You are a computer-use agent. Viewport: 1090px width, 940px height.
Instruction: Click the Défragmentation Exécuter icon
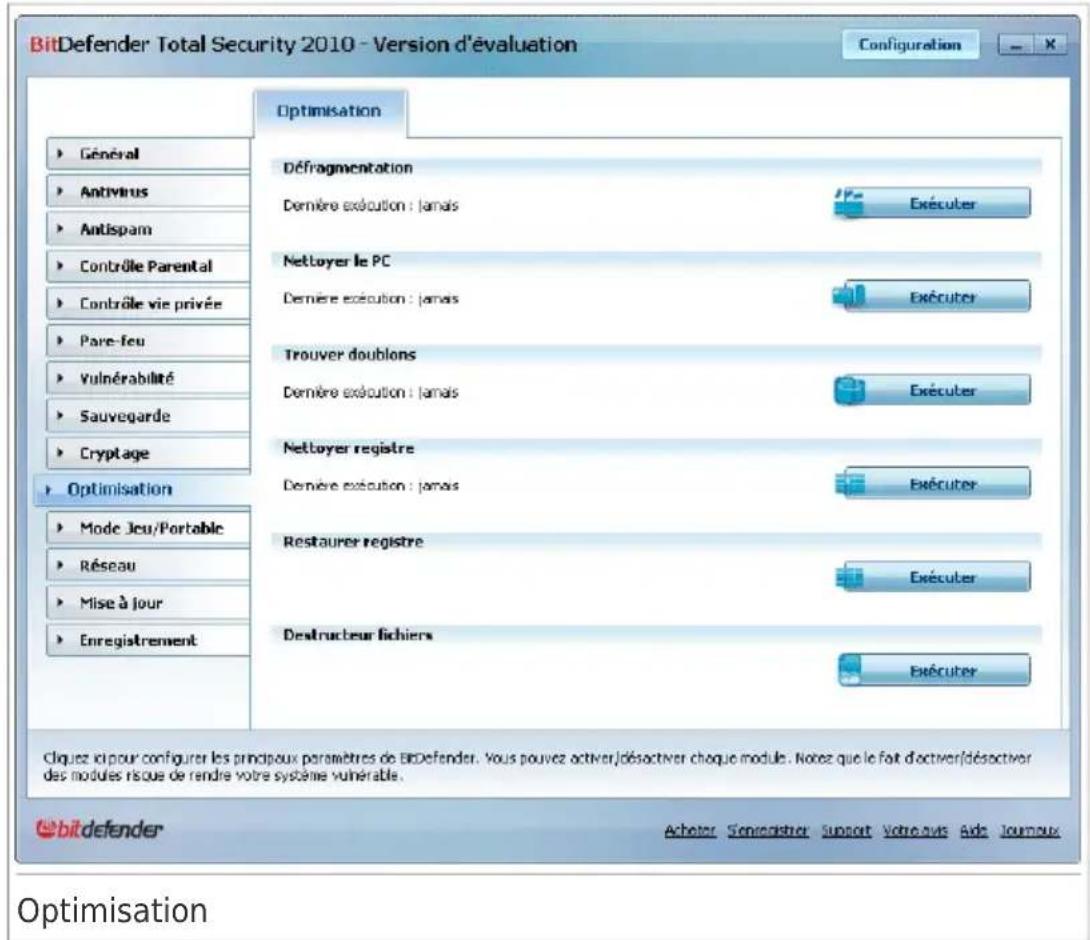click(x=849, y=203)
